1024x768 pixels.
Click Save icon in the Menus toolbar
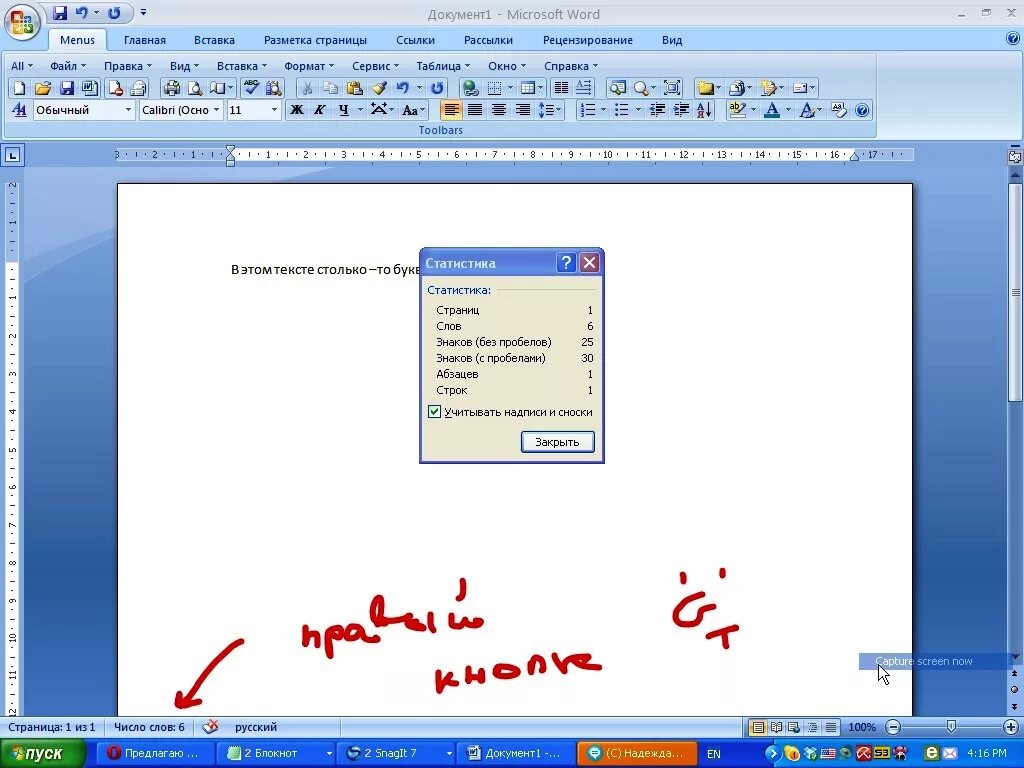coord(66,88)
